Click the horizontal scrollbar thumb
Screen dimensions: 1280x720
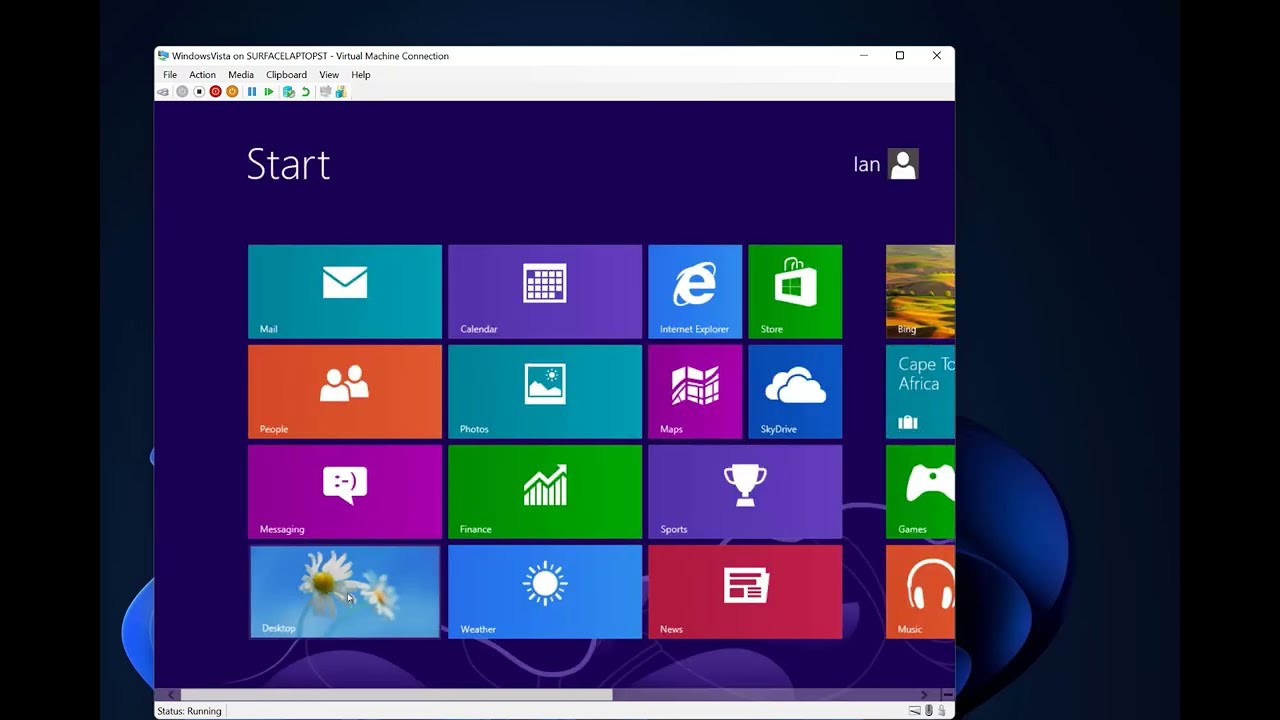pyautogui.click(x=396, y=694)
